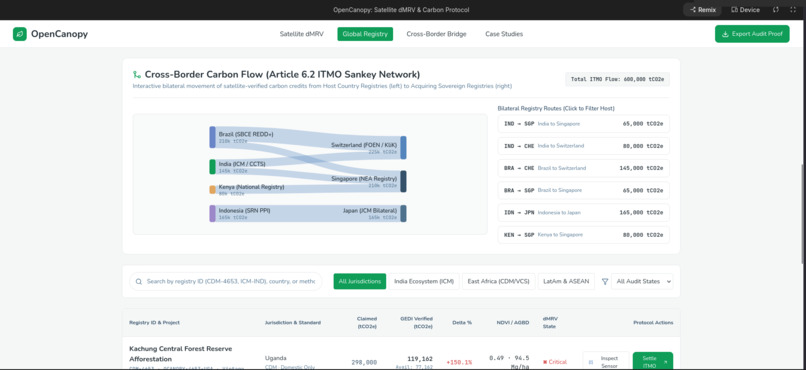The height and width of the screenshot is (370, 806).
Task: Open Kachung Central Forest Reserve project
Action: pos(180,354)
